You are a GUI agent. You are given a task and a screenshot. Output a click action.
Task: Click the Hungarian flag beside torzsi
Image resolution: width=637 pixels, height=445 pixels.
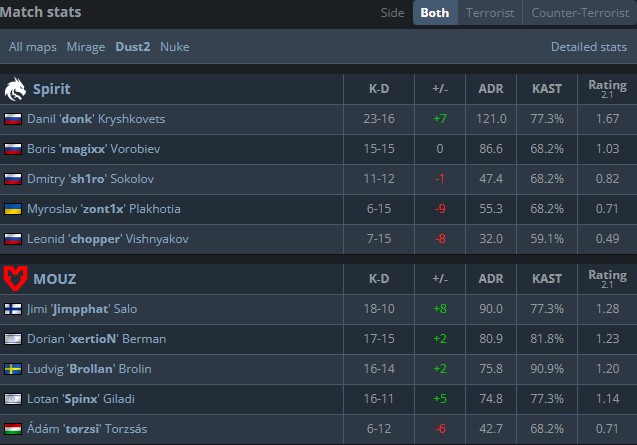(14, 429)
